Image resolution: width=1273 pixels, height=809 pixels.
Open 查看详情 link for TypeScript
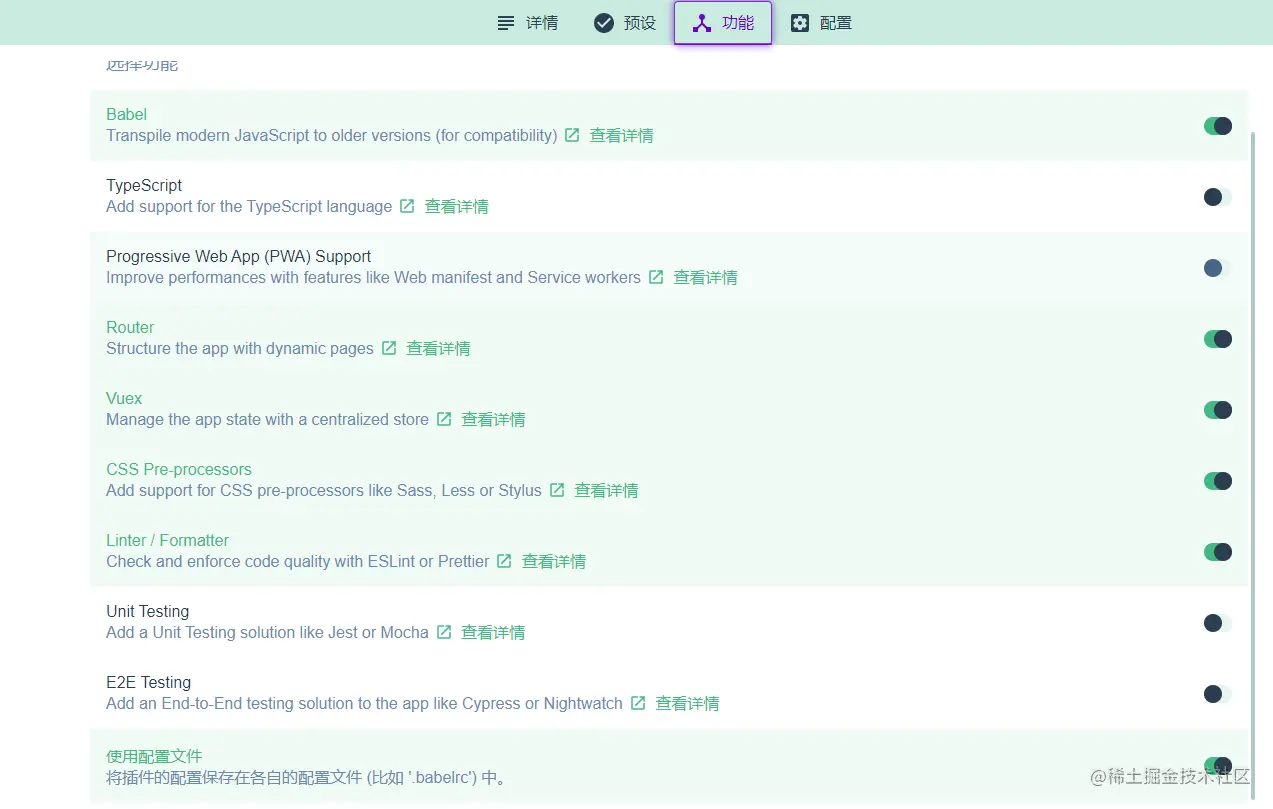coord(456,207)
